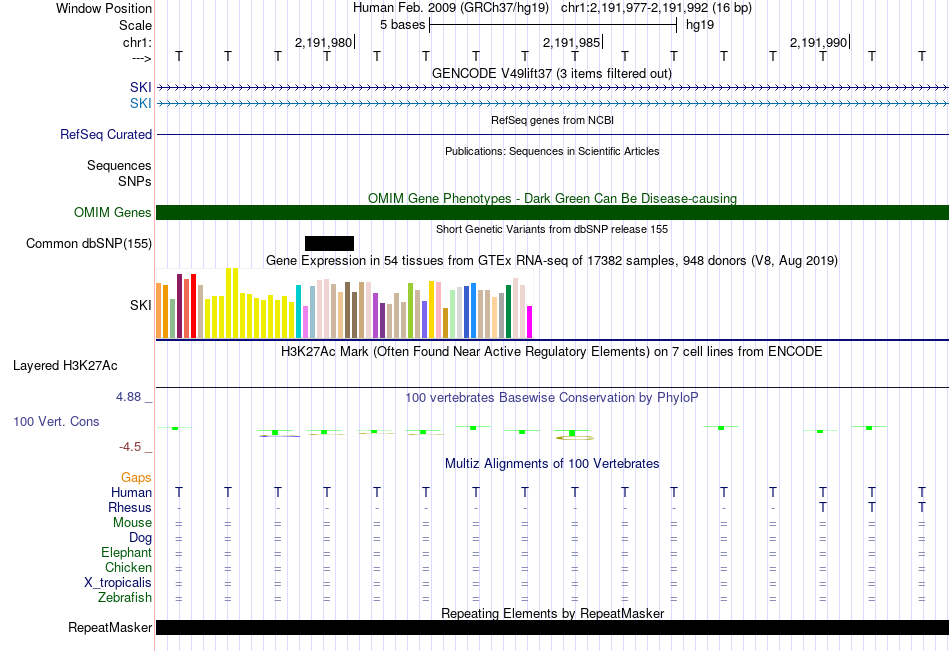Click the SKI GTEx expression label
950x651 pixels.
pos(141,305)
